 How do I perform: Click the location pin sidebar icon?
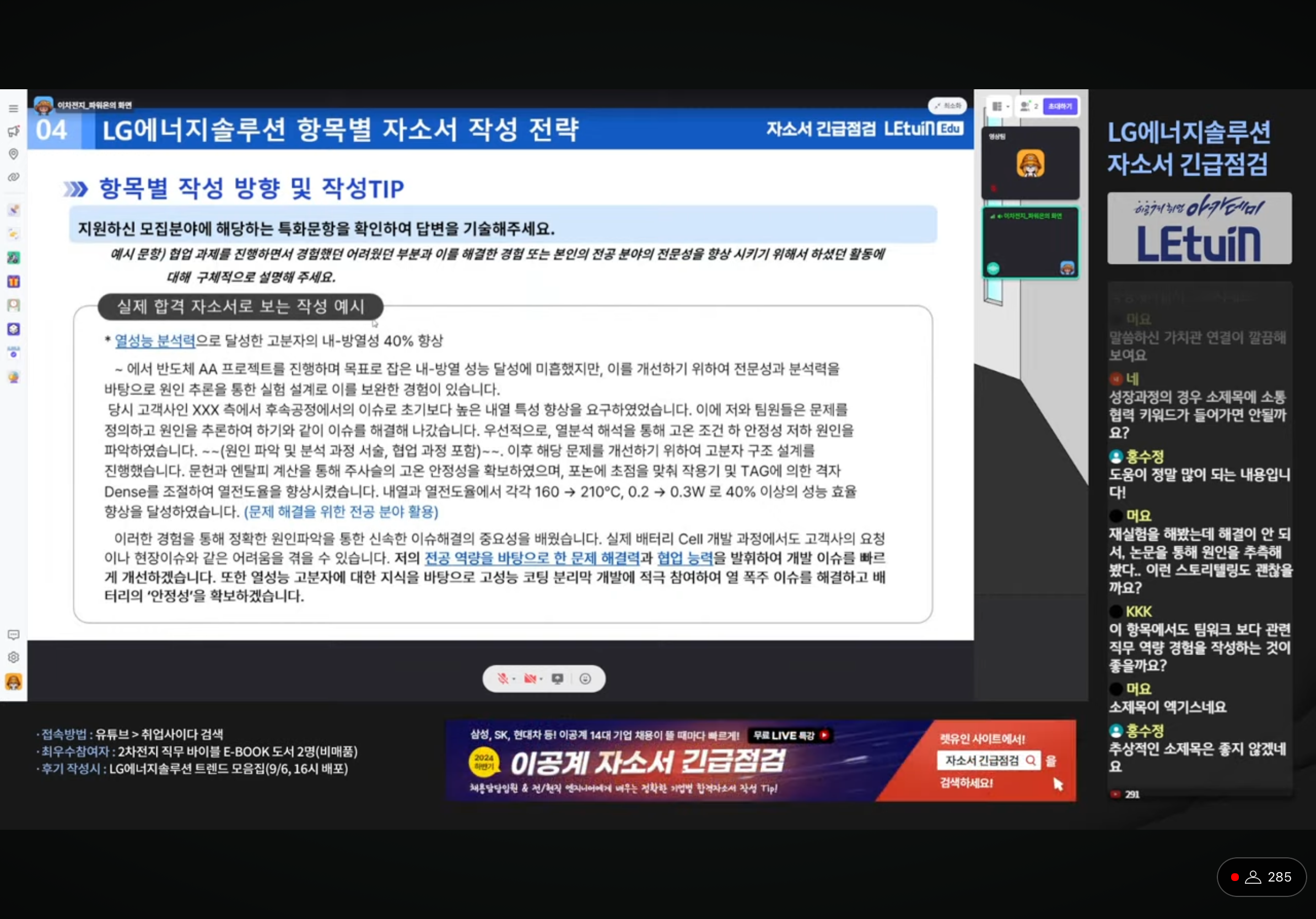tap(13, 154)
